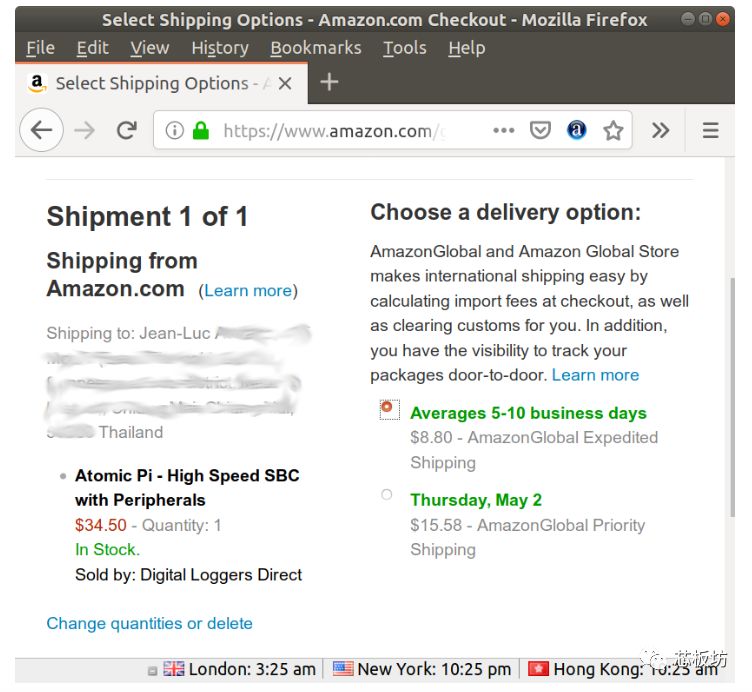Screen dimensions: 752x692
Task: Select the Select Shipping Options tab
Action: pyautogui.click(x=161, y=83)
